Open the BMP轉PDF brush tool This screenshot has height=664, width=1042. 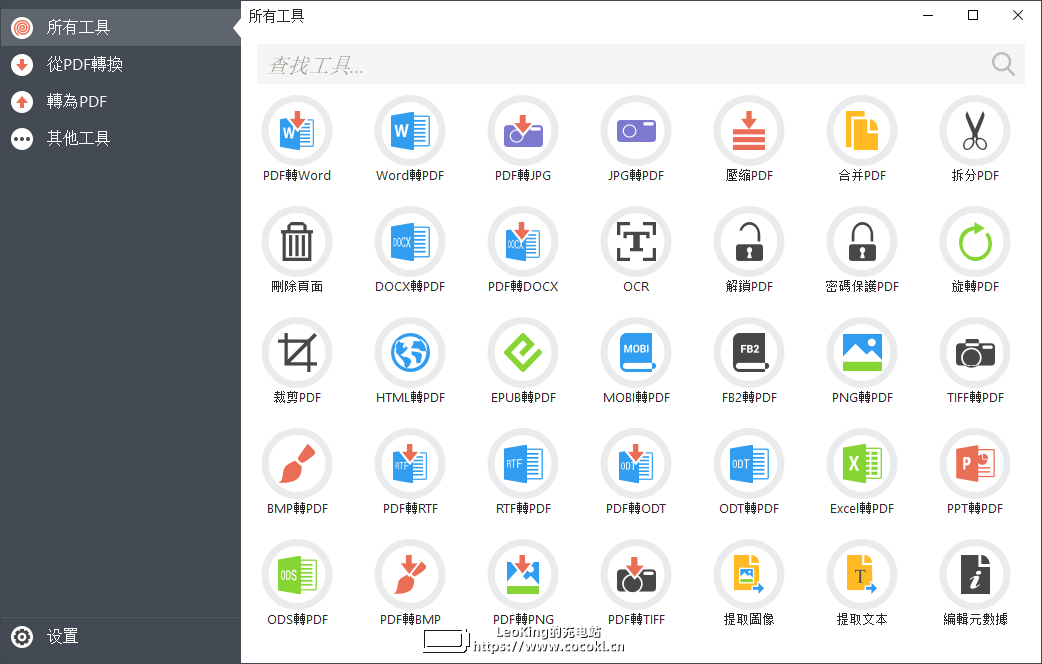coord(296,464)
